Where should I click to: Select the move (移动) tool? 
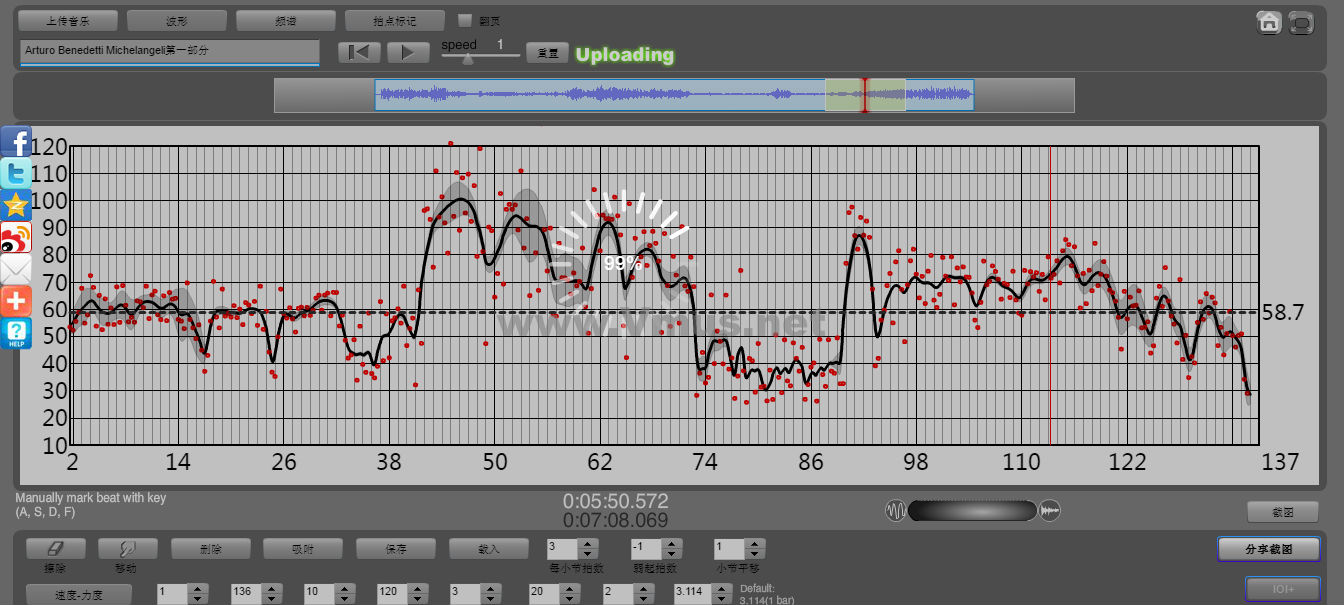(127, 549)
